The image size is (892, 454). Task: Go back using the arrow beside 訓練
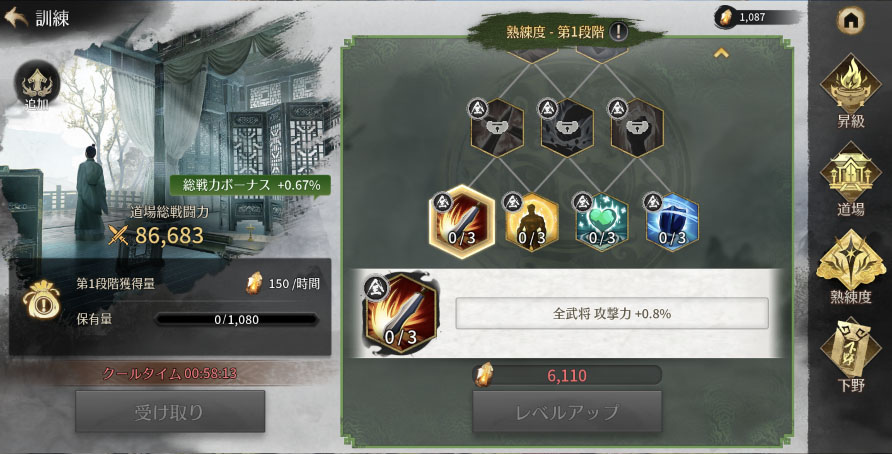pyautogui.click(x=16, y=18)
